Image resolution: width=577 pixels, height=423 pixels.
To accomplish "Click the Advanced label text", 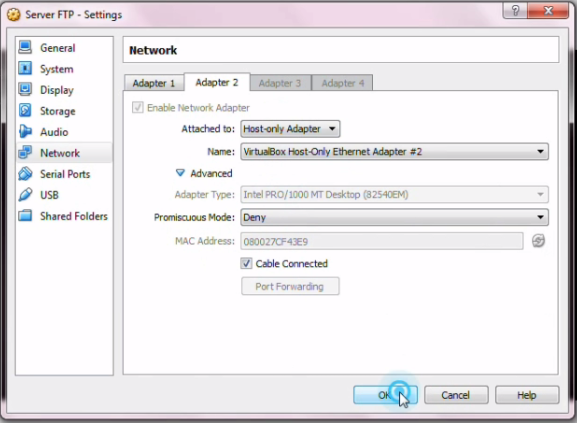I will (x=211, y=173).
